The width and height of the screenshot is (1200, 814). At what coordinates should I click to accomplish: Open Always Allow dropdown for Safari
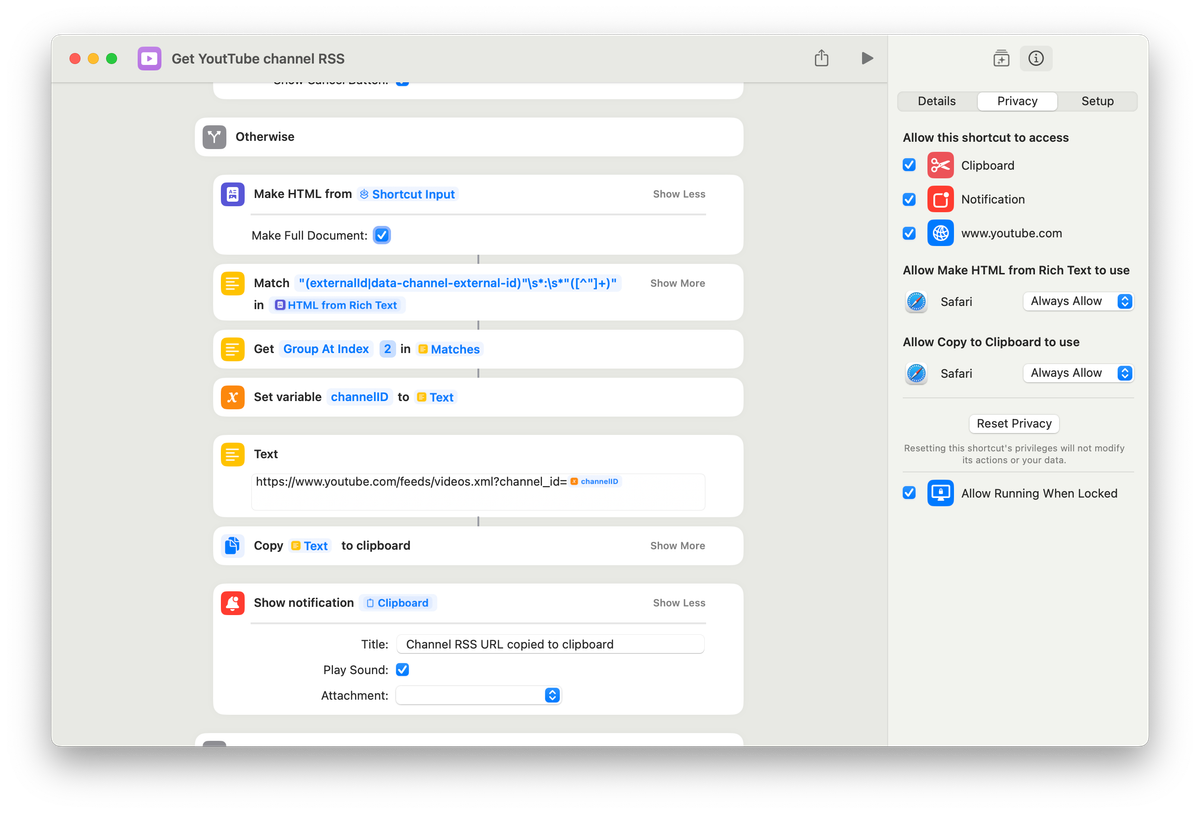coord(1078,301)
